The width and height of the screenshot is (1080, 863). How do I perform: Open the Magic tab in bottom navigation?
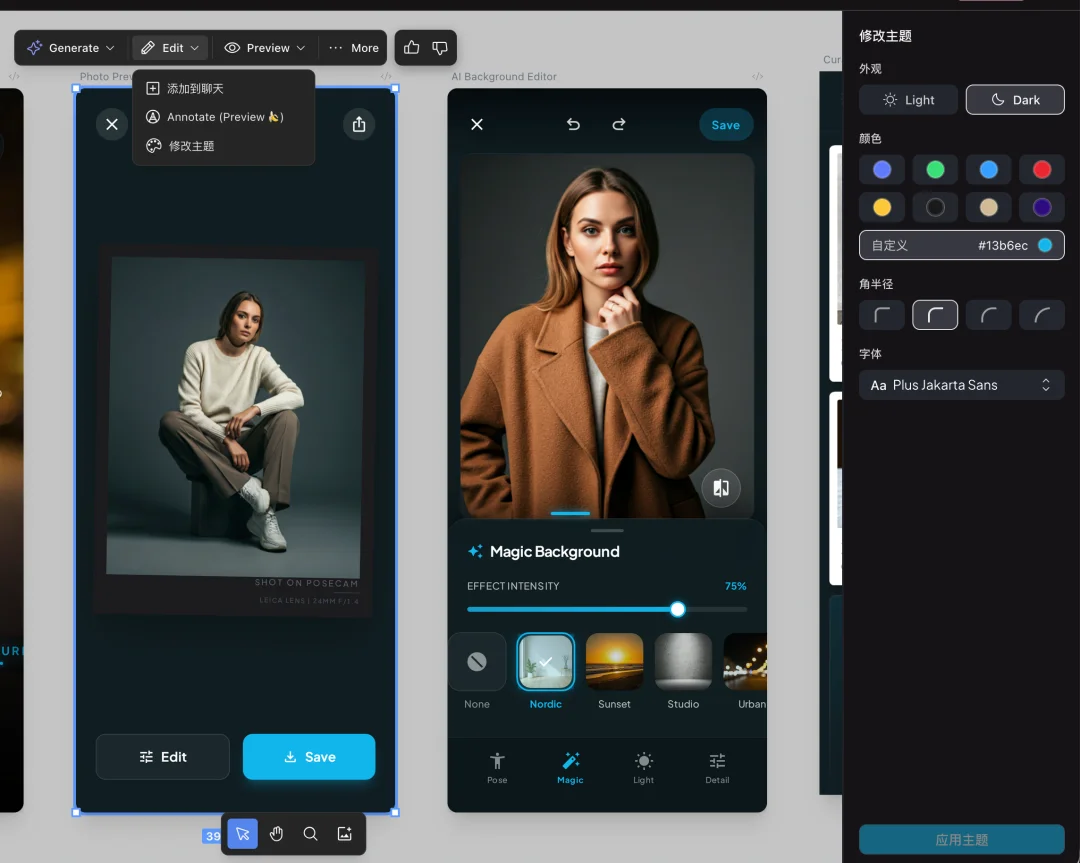[x=570, y=767]
